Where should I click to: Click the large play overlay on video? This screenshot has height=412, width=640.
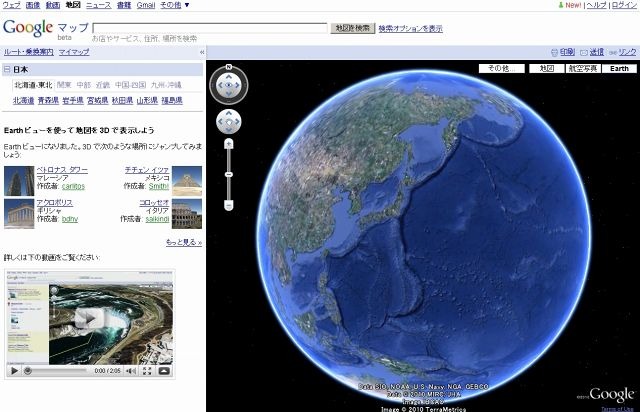tap(90, 318)
